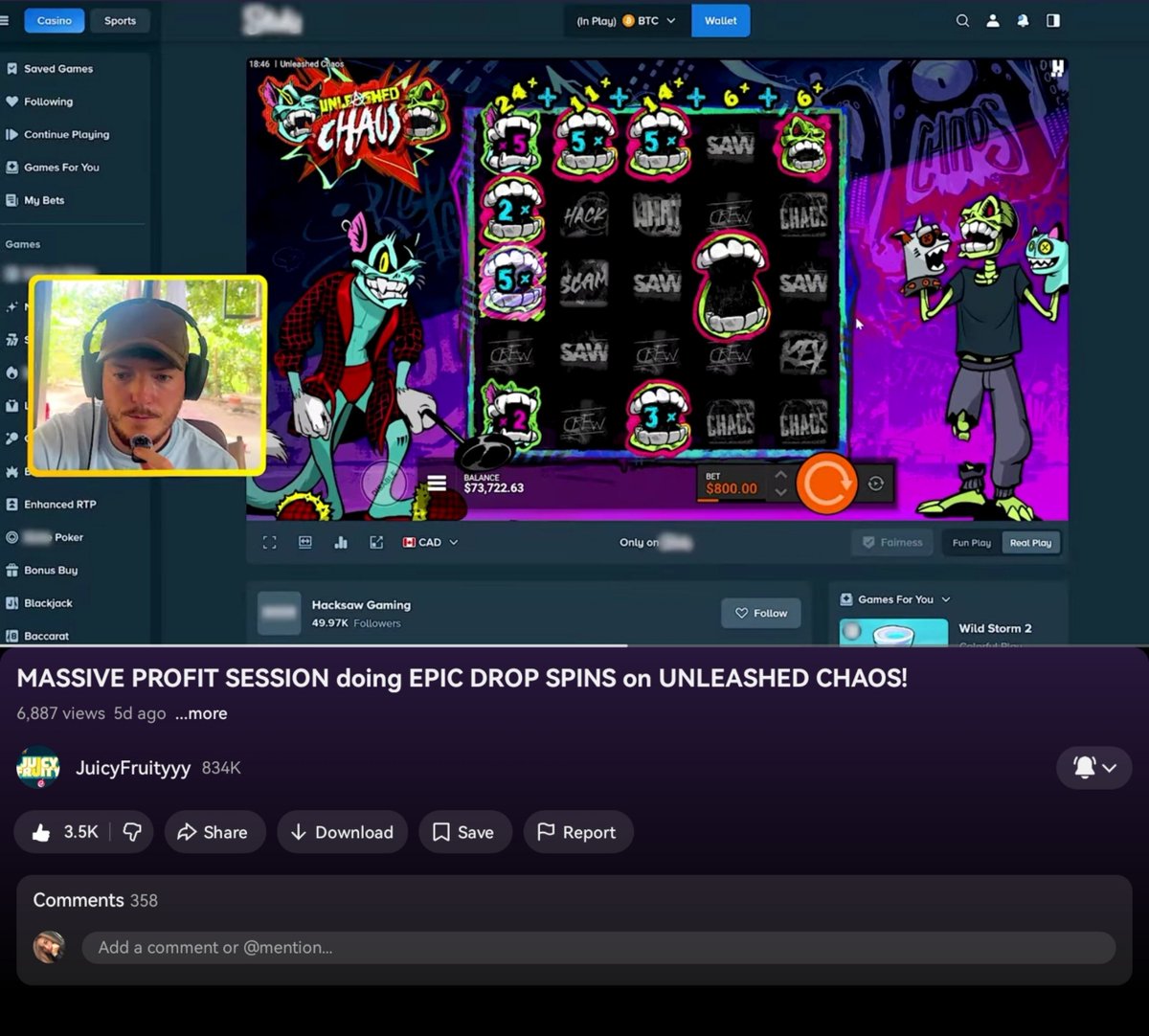
Task: Increase bet with up arrow
Action: [x=780, y=474]
